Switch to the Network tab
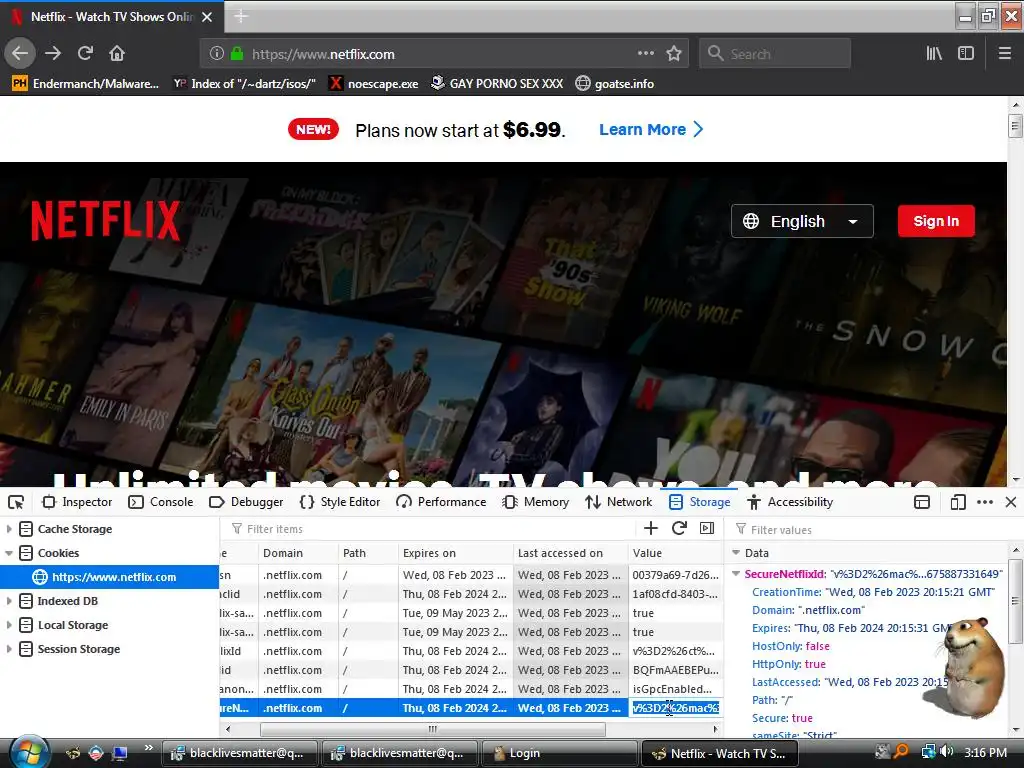 (x=618, y=502)
